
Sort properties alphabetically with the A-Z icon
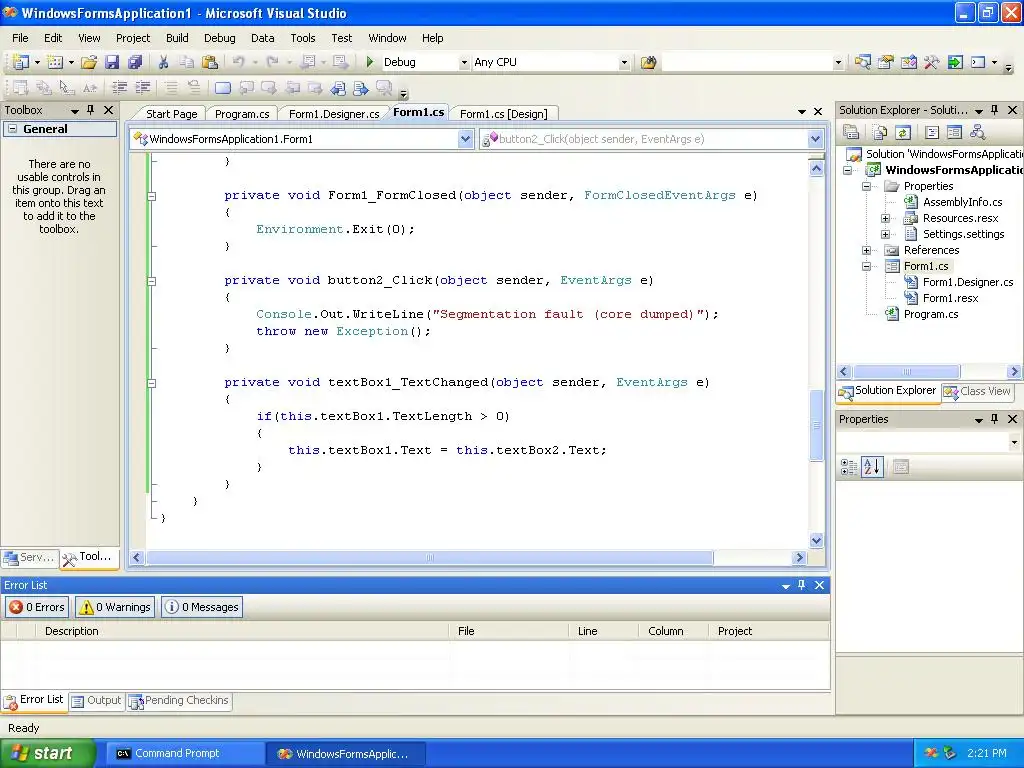[872, 467]
